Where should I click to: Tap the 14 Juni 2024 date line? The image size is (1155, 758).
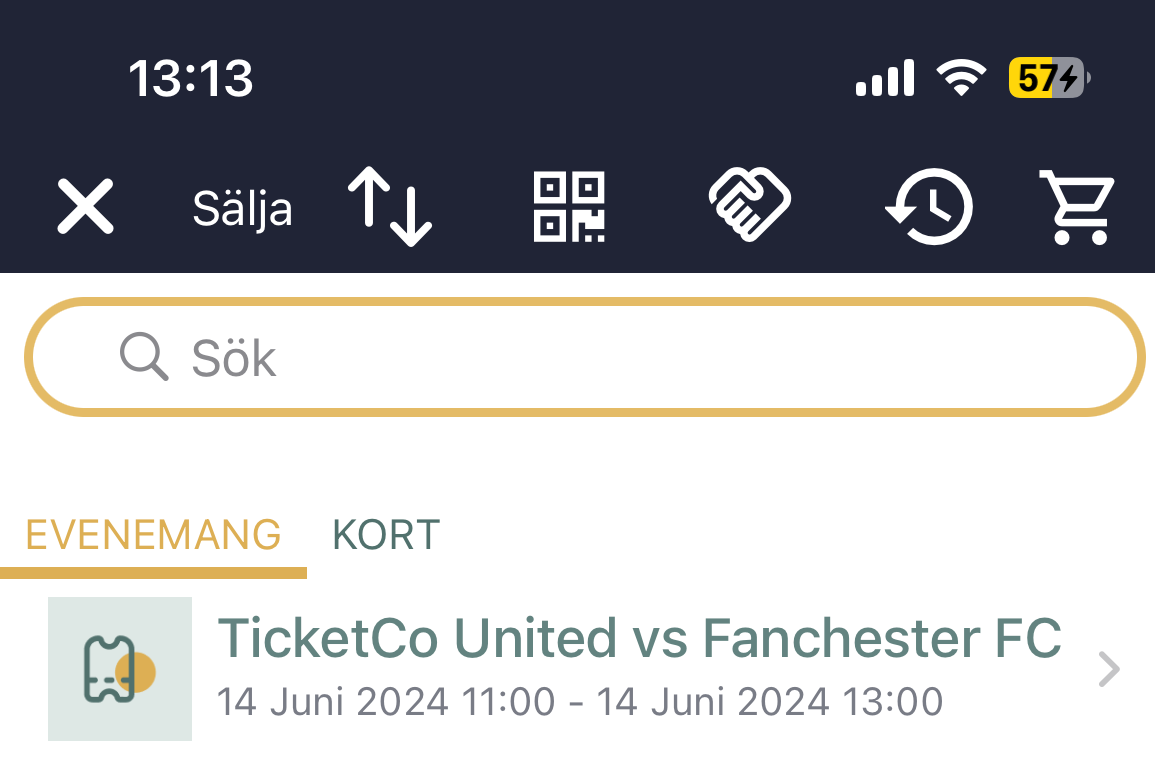(580, 701)
